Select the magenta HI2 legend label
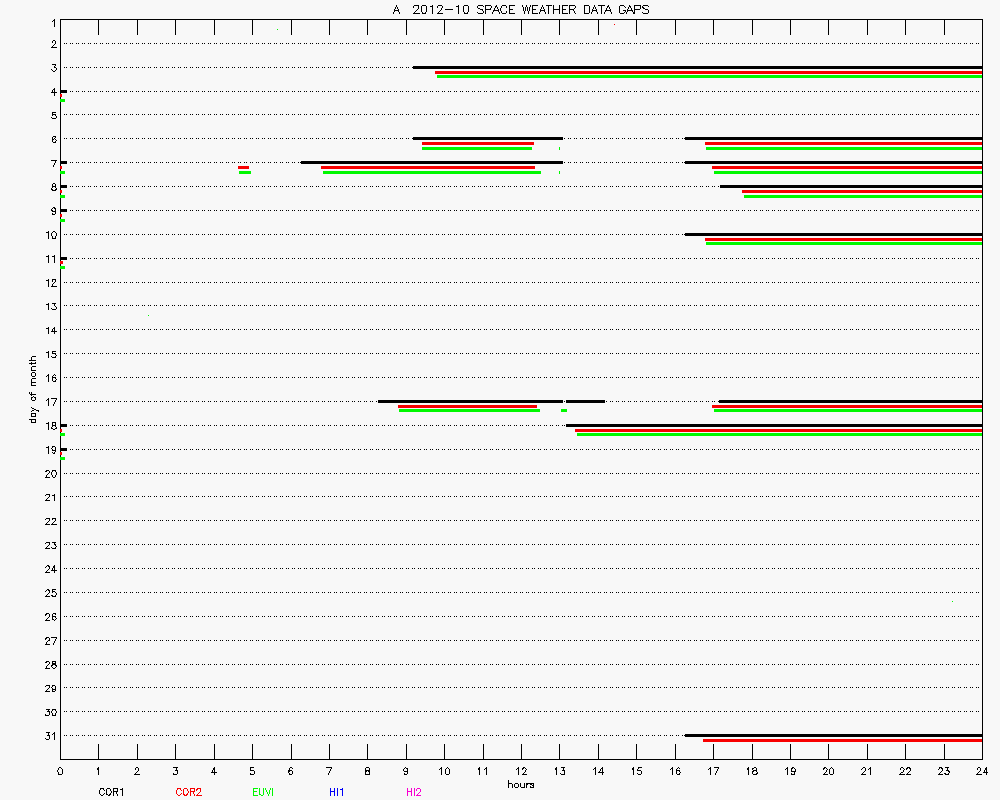This screenshot has height=800, width=1000. (x=414, y=792)
